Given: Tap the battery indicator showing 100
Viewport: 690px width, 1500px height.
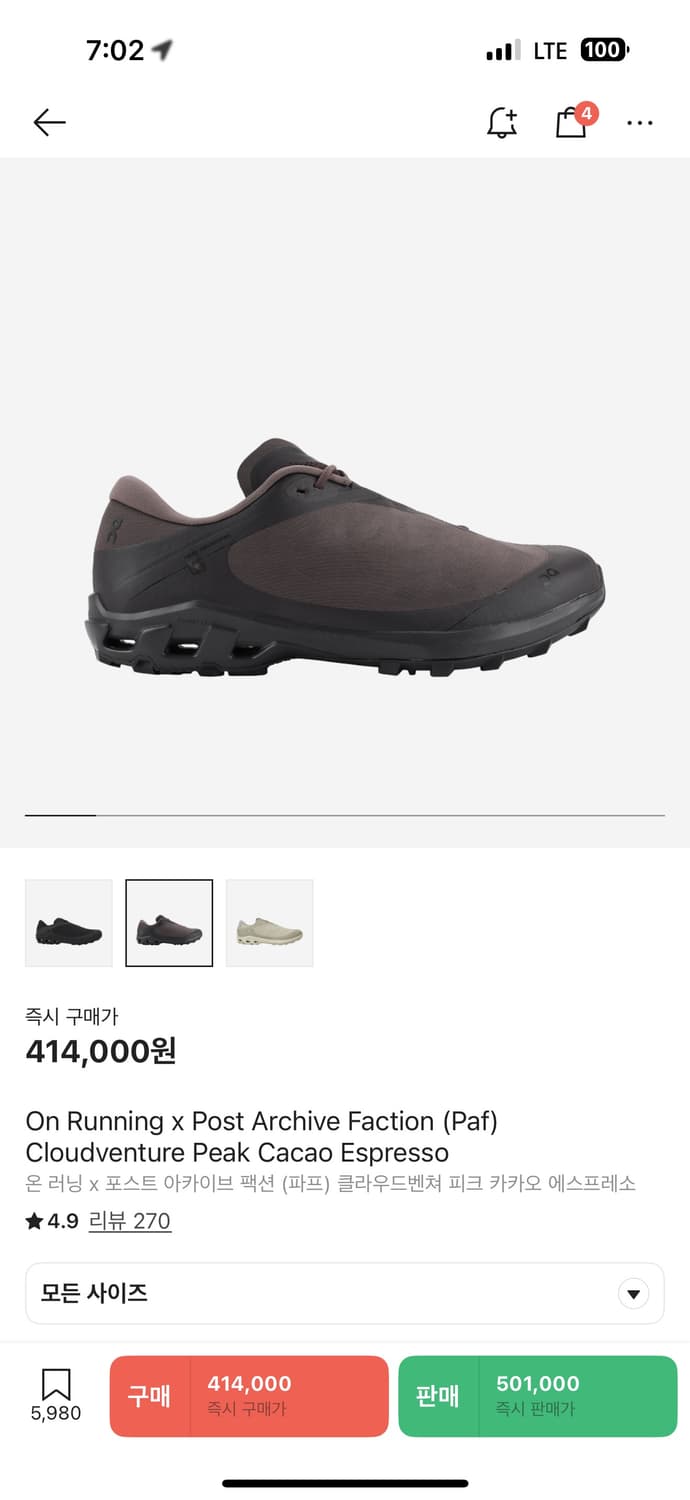Looking at the screenshot, I should click(604, 50).
